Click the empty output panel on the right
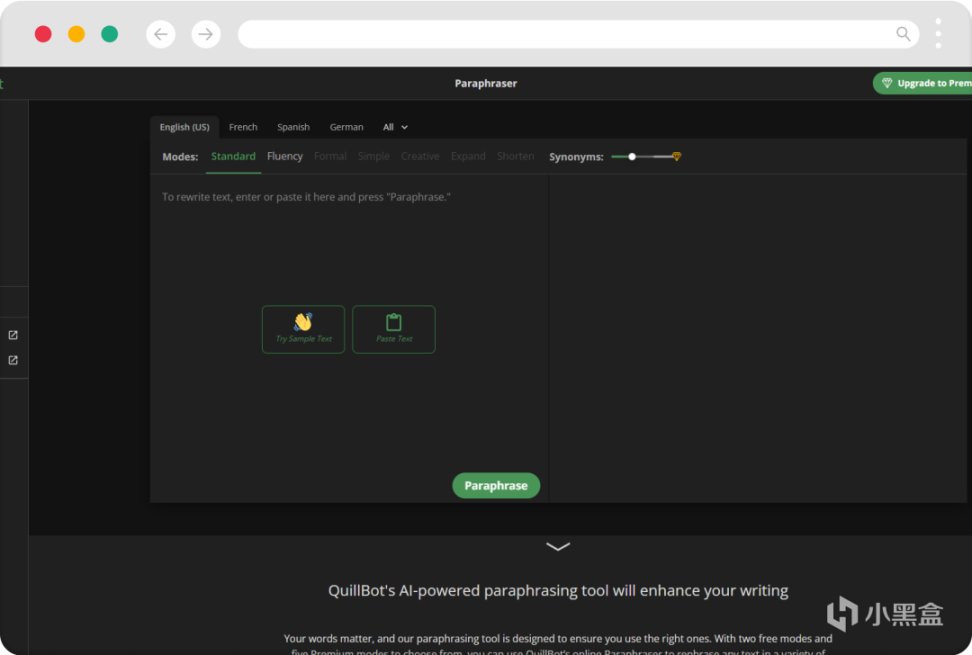The height and width of the screenshot is (655, 972). pos(758,338)
